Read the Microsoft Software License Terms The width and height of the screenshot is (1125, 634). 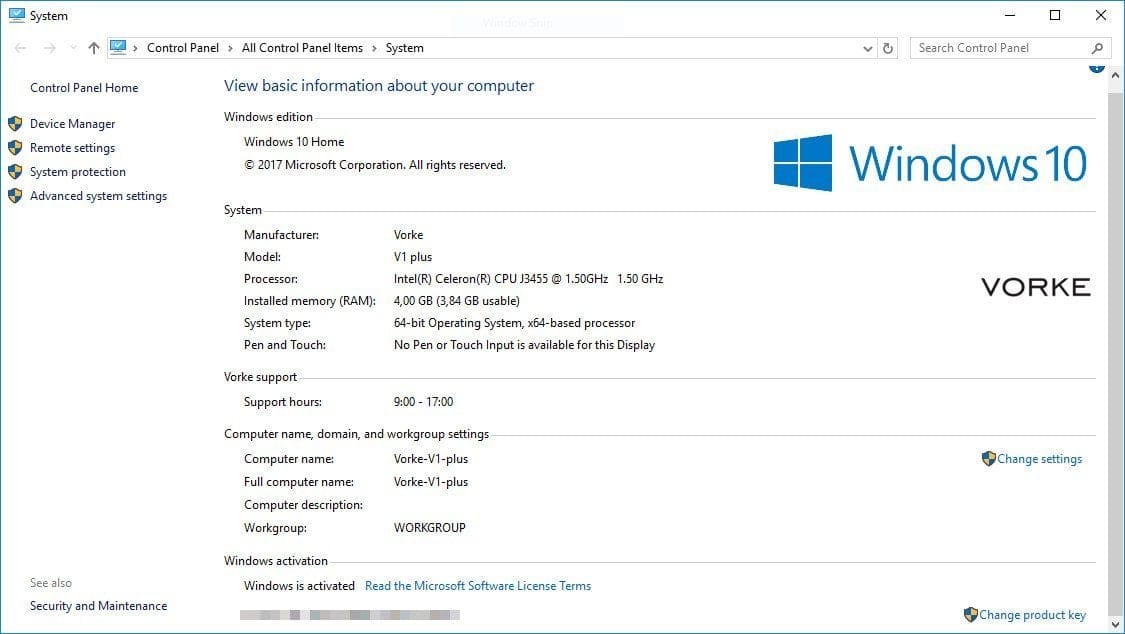pyautogui.click(x=477, y=586)
